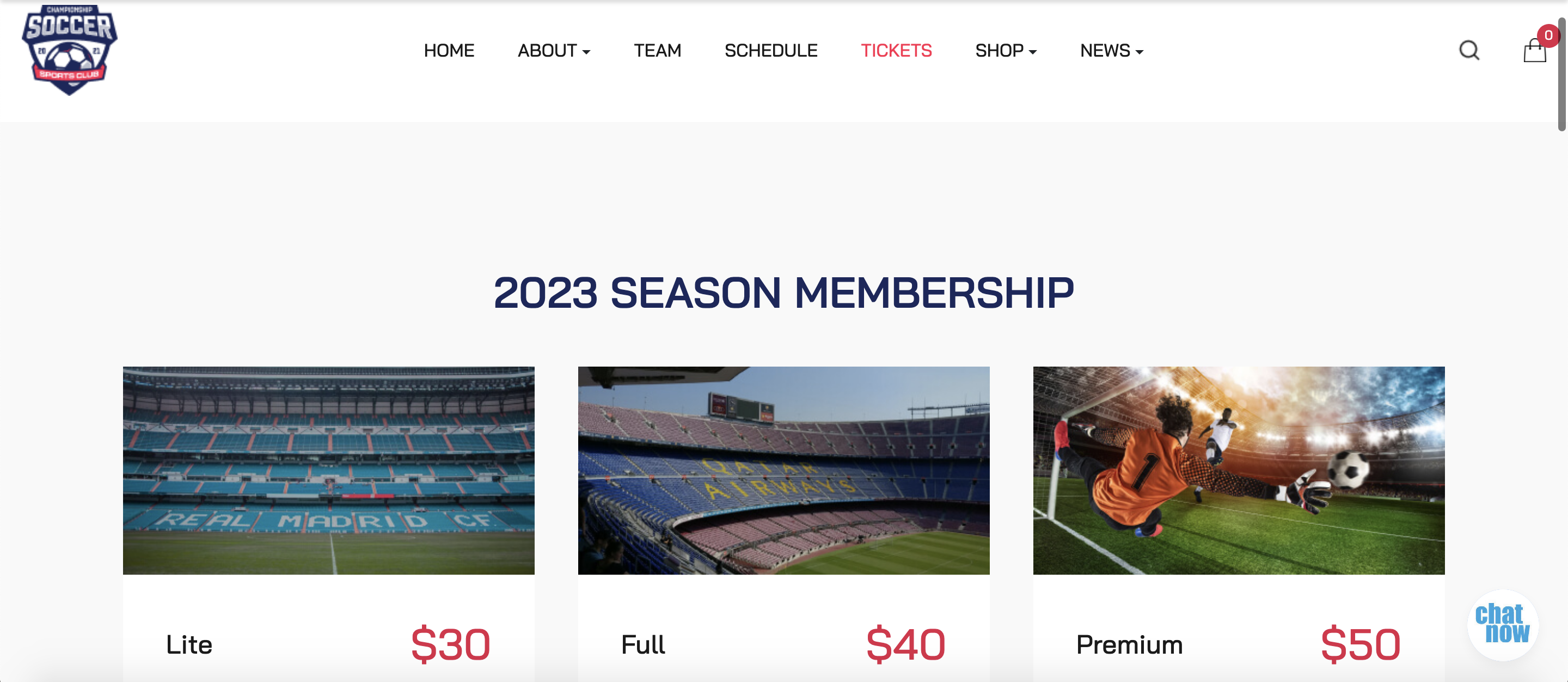Open the TEAM menu item
This screenshot has height=682, width=1568.
657,51
